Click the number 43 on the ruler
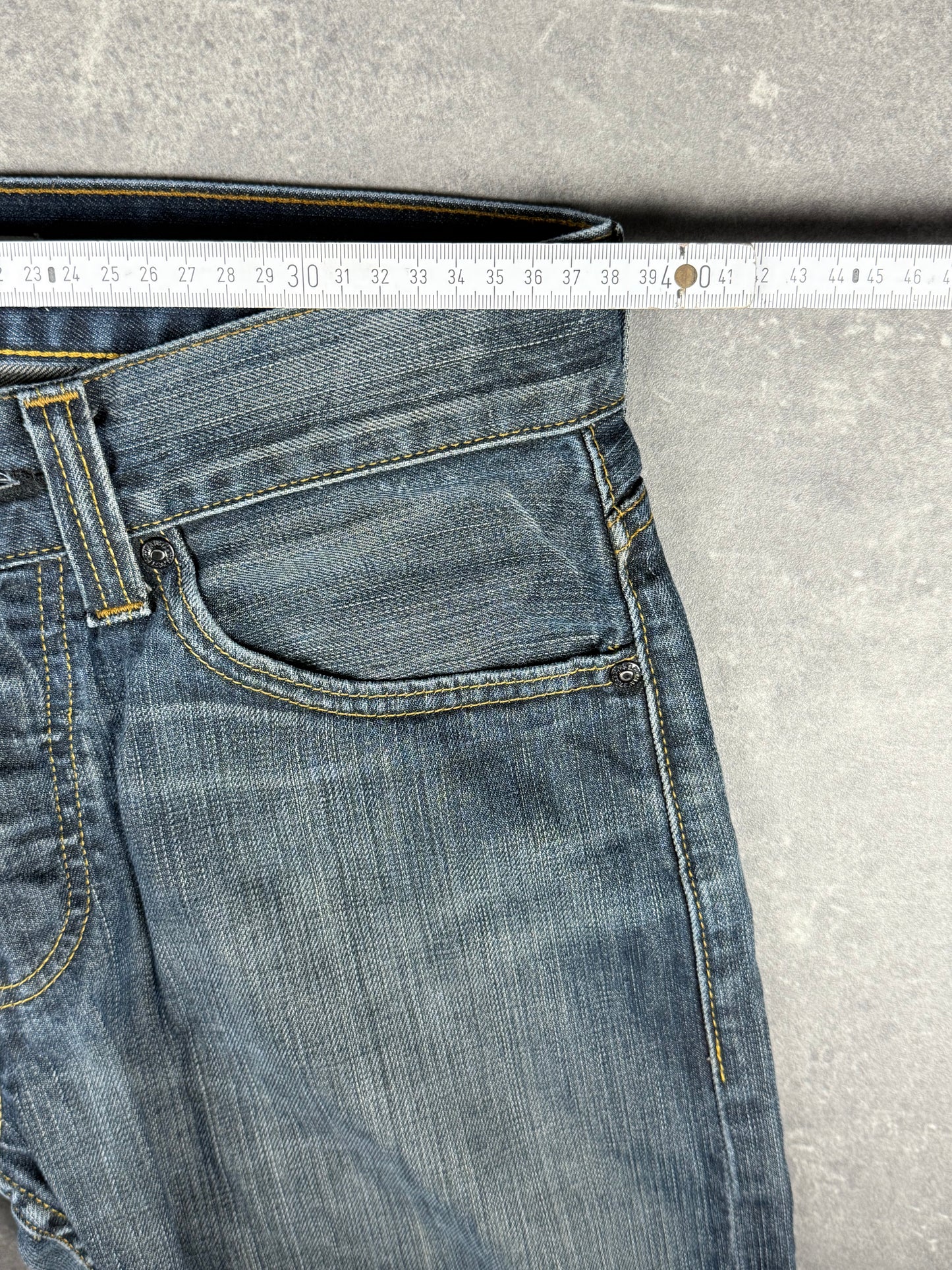This screenshot has height=1270, width=952. pos(800,277)
